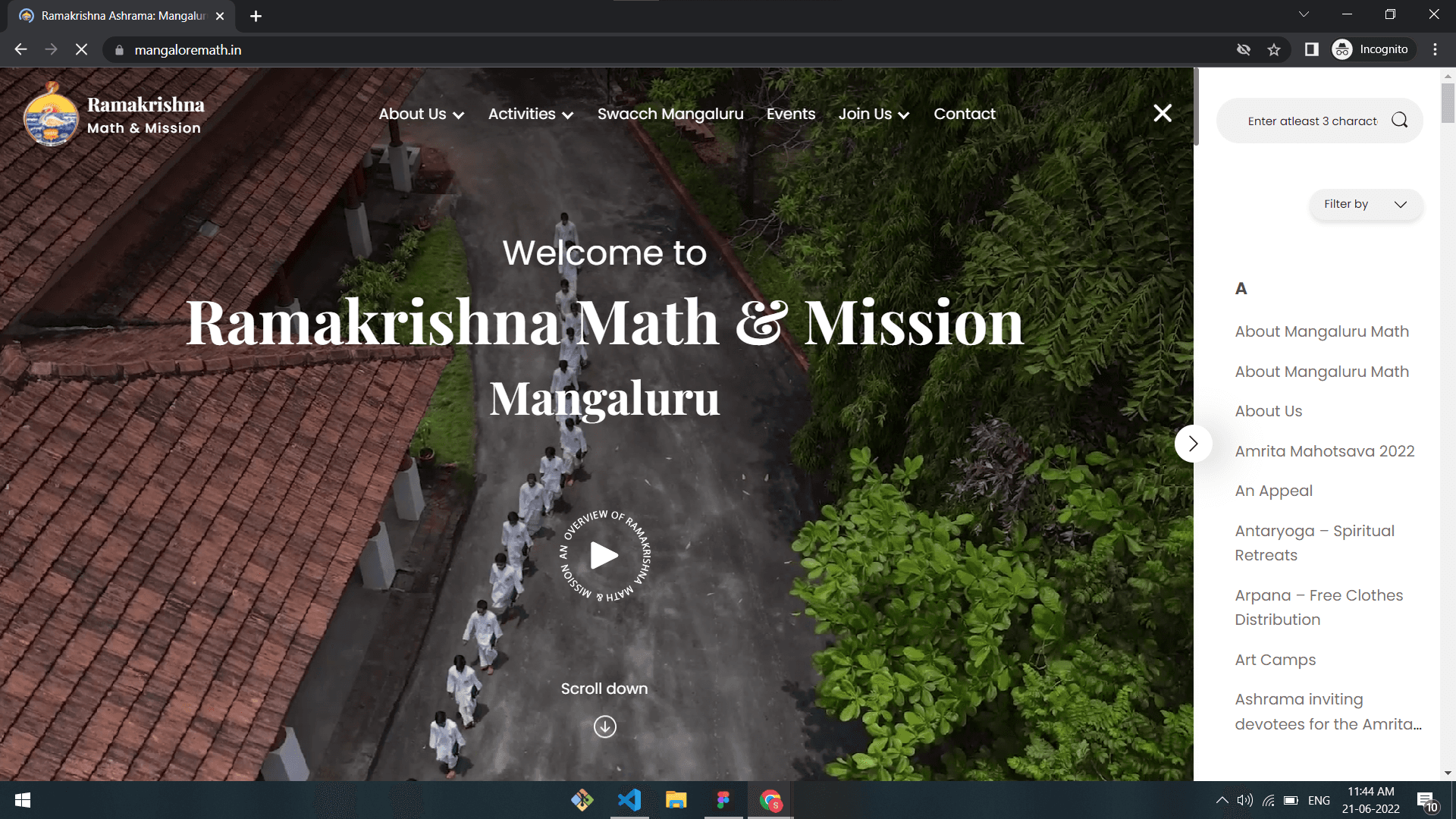Screen dimensions: 1456x819
Task: Close the Ramakrishna Ashrama tab
Action: pyautogui.click(x=220, y=16)
